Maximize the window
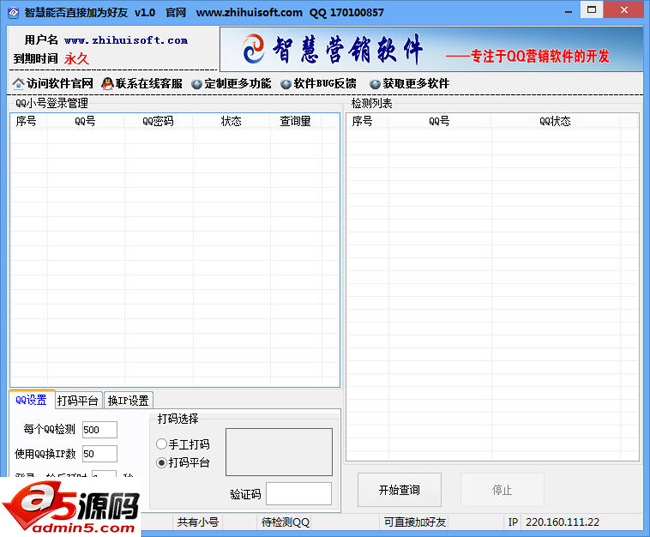The image size is (650, 537). 592,10
